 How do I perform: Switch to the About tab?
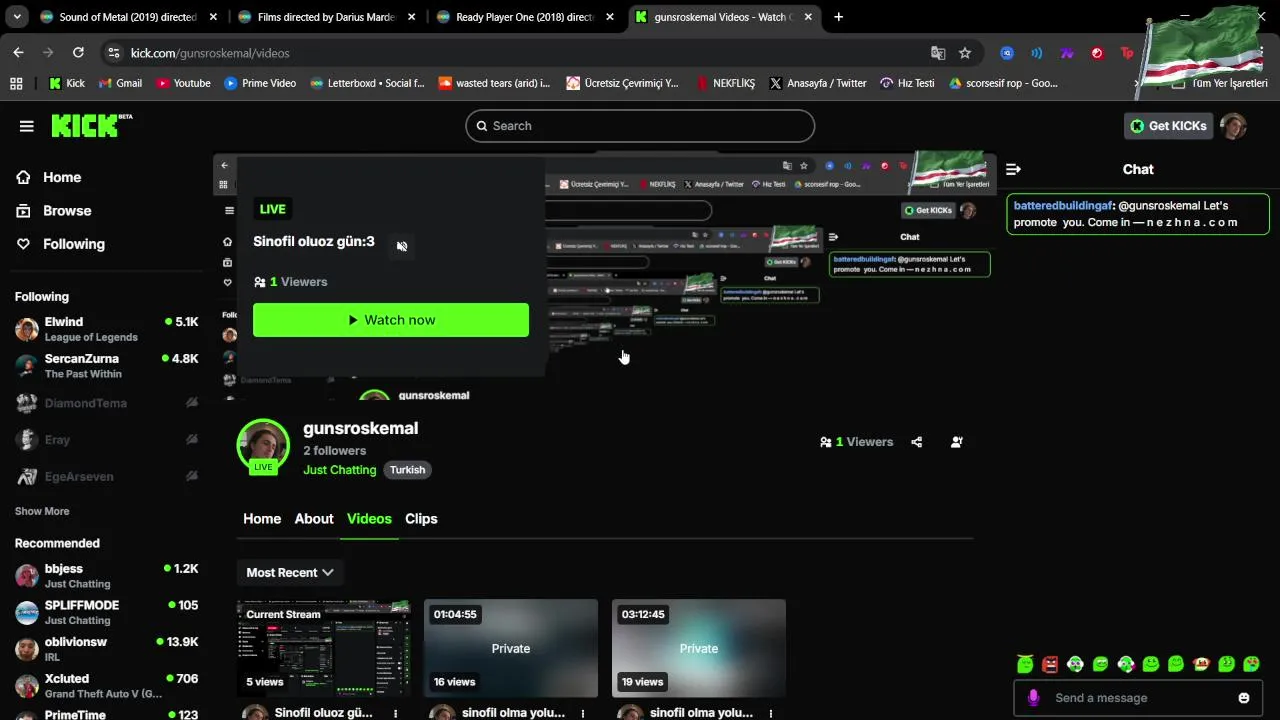click(x=314, y=518)
